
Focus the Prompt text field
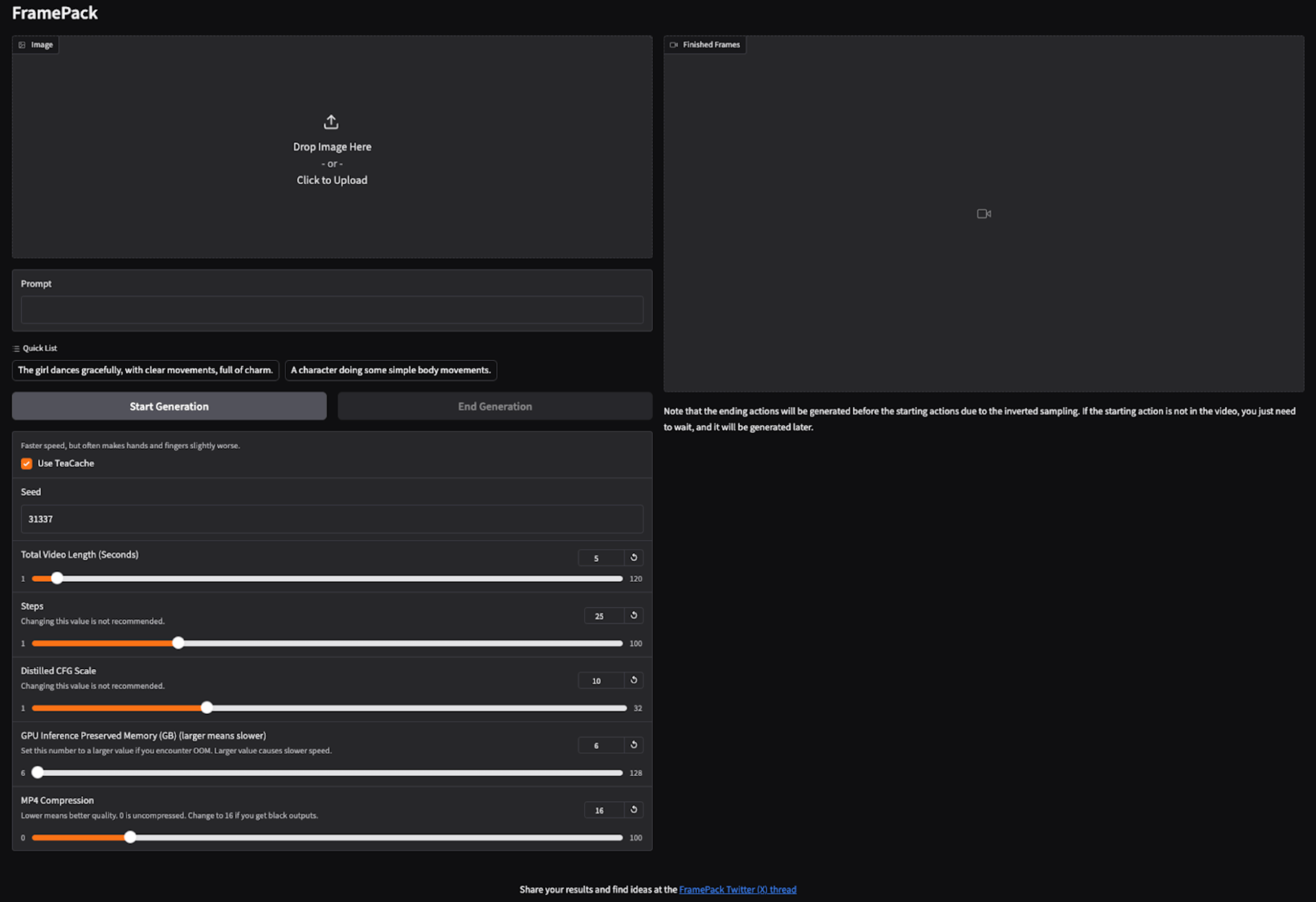(x=332, y=310)
